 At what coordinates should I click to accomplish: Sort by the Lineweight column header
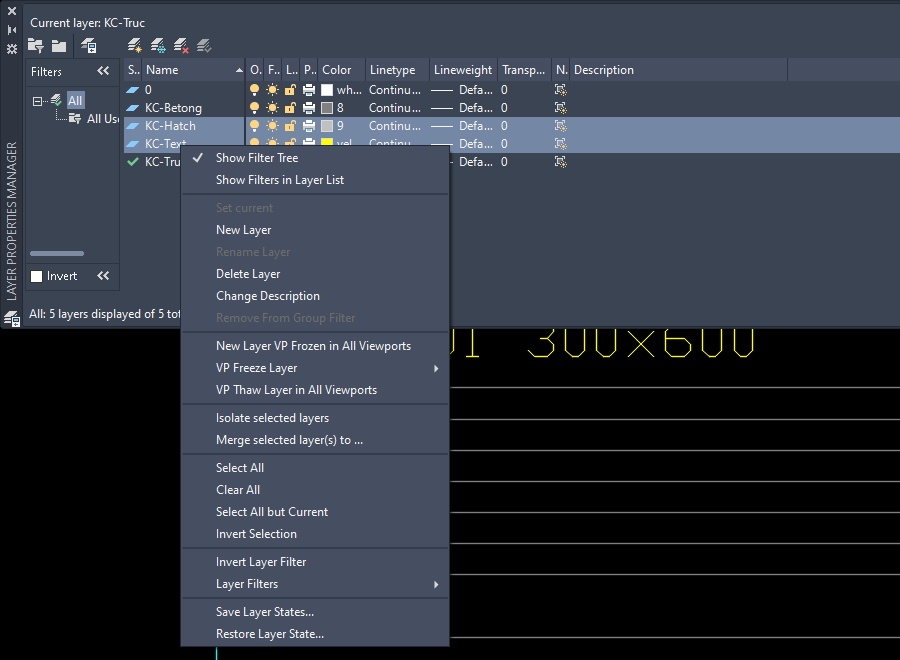(463, 70)
